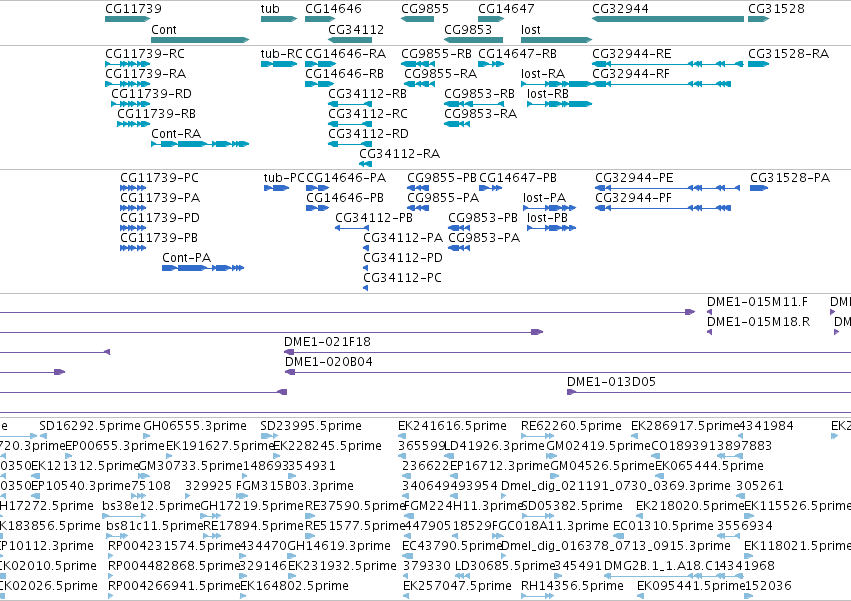Select the CG9853-PA protein label
The image size is (851, 601).
pyautogui.click(x=484, y=238)
